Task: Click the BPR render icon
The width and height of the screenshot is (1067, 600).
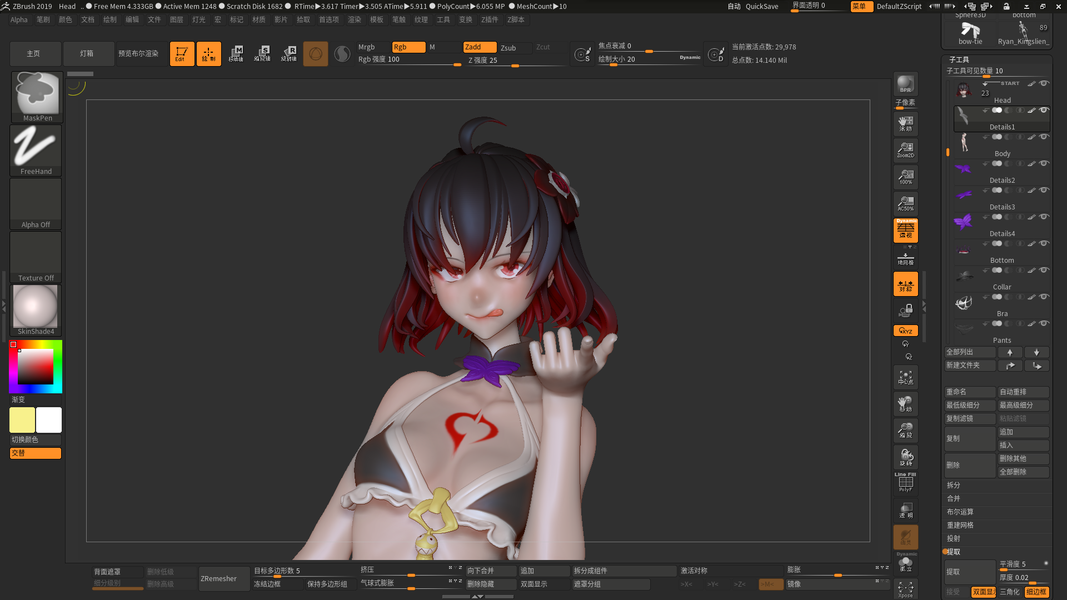Action: (x=906, y=84)
